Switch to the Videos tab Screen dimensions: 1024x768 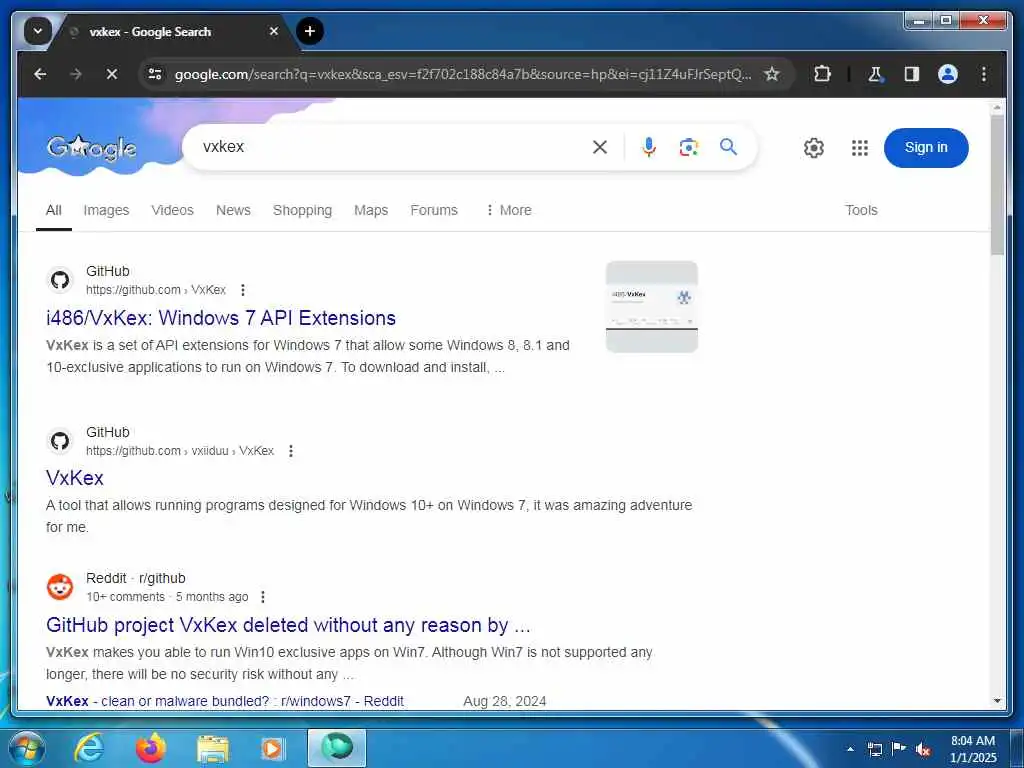(x=172, y=210)
